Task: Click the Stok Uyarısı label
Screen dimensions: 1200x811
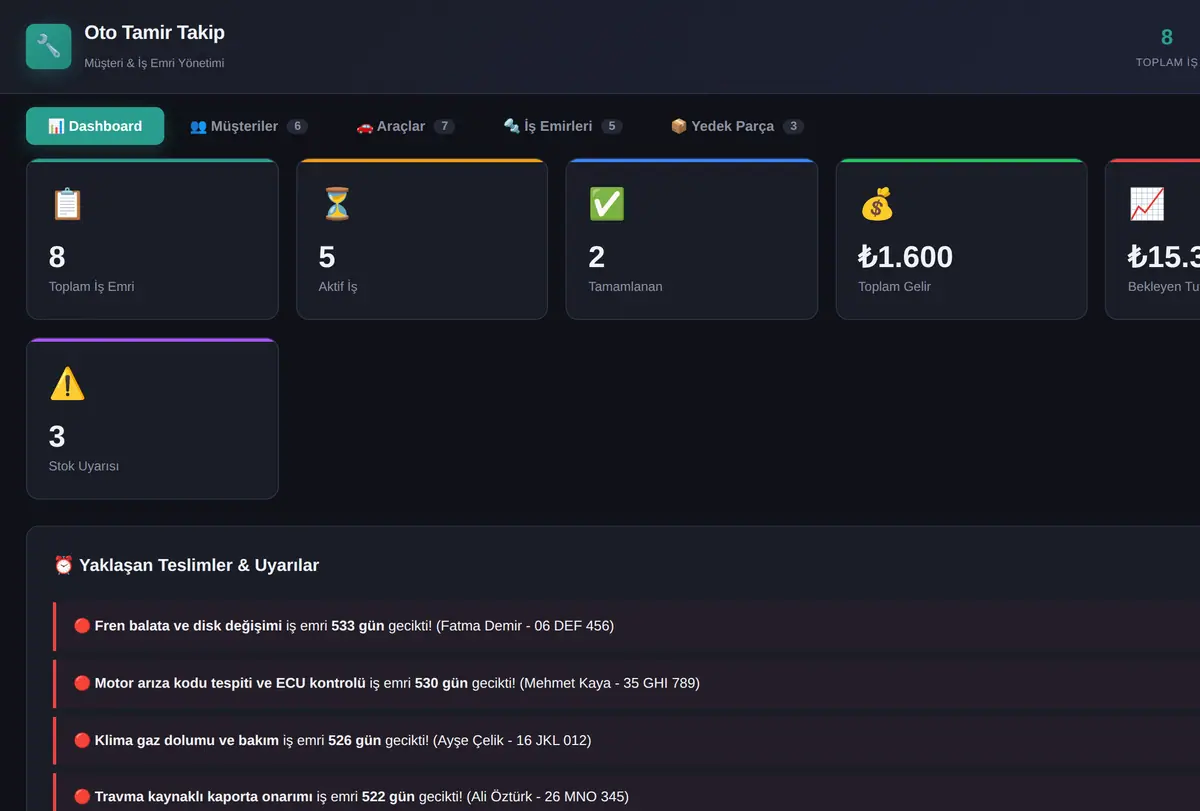Action: (84, 466)
